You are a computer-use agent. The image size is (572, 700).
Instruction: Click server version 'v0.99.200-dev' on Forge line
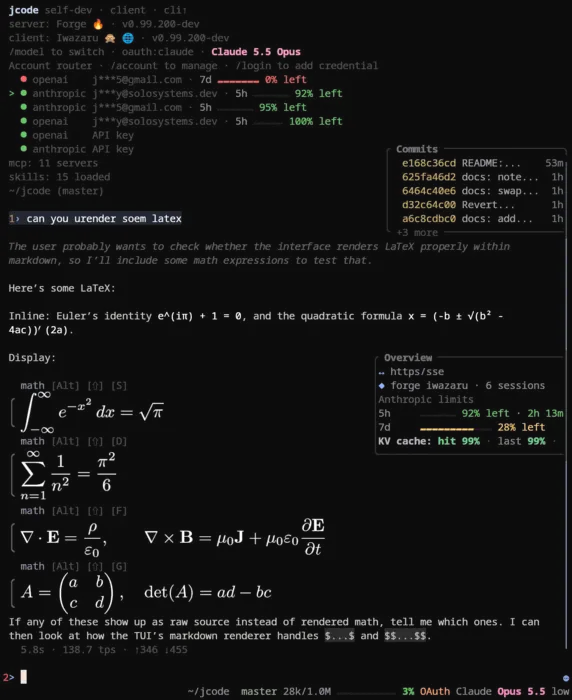point(161,24)
